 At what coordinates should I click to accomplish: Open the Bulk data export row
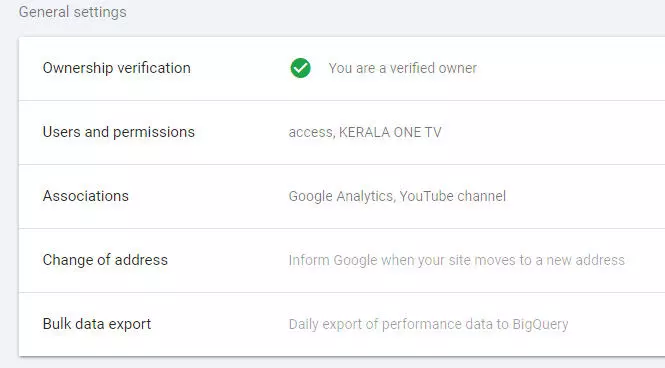[342, 325]
